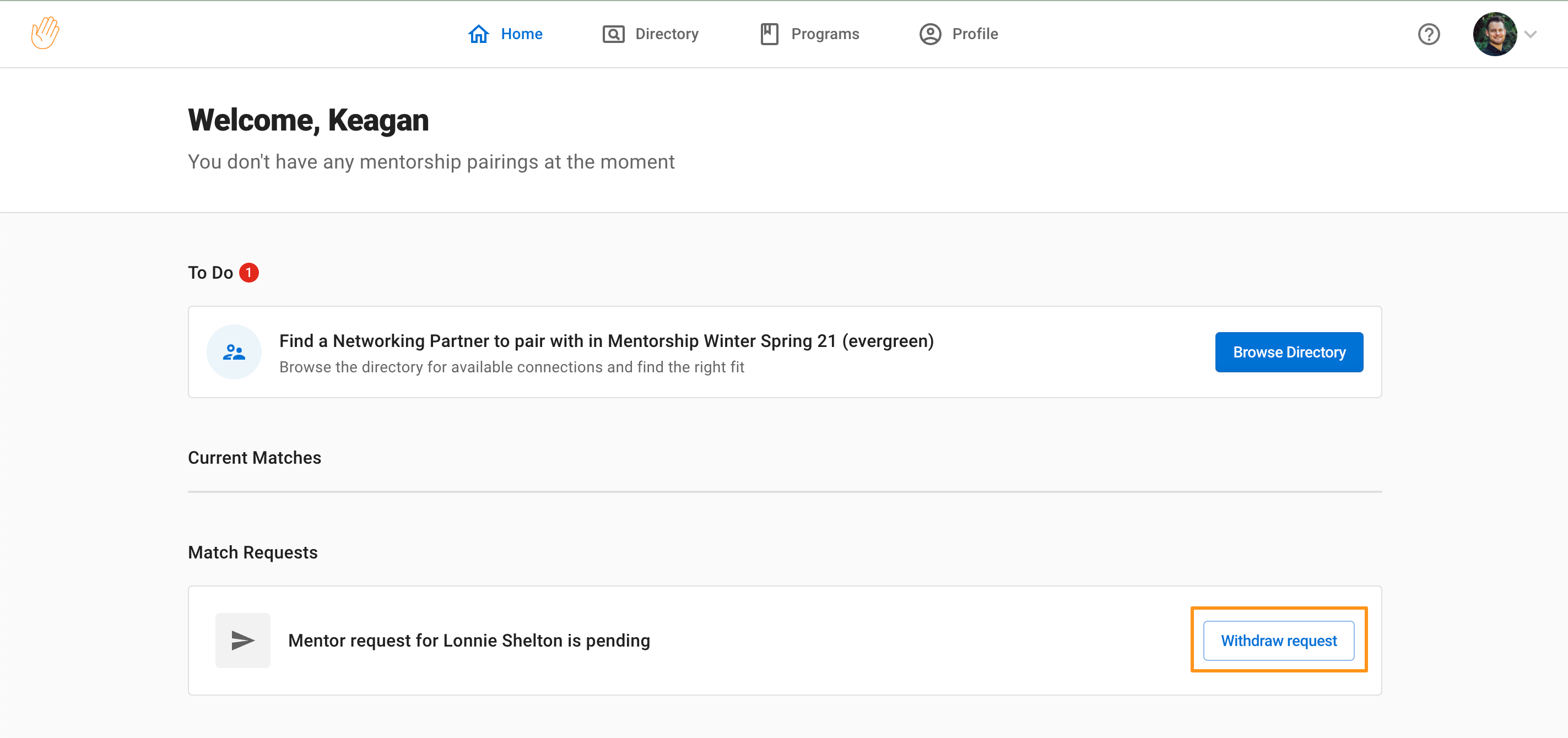Viewport: 1568px width, 738px height.
Task: Click the To Do count badge
Action: point(249,273)
